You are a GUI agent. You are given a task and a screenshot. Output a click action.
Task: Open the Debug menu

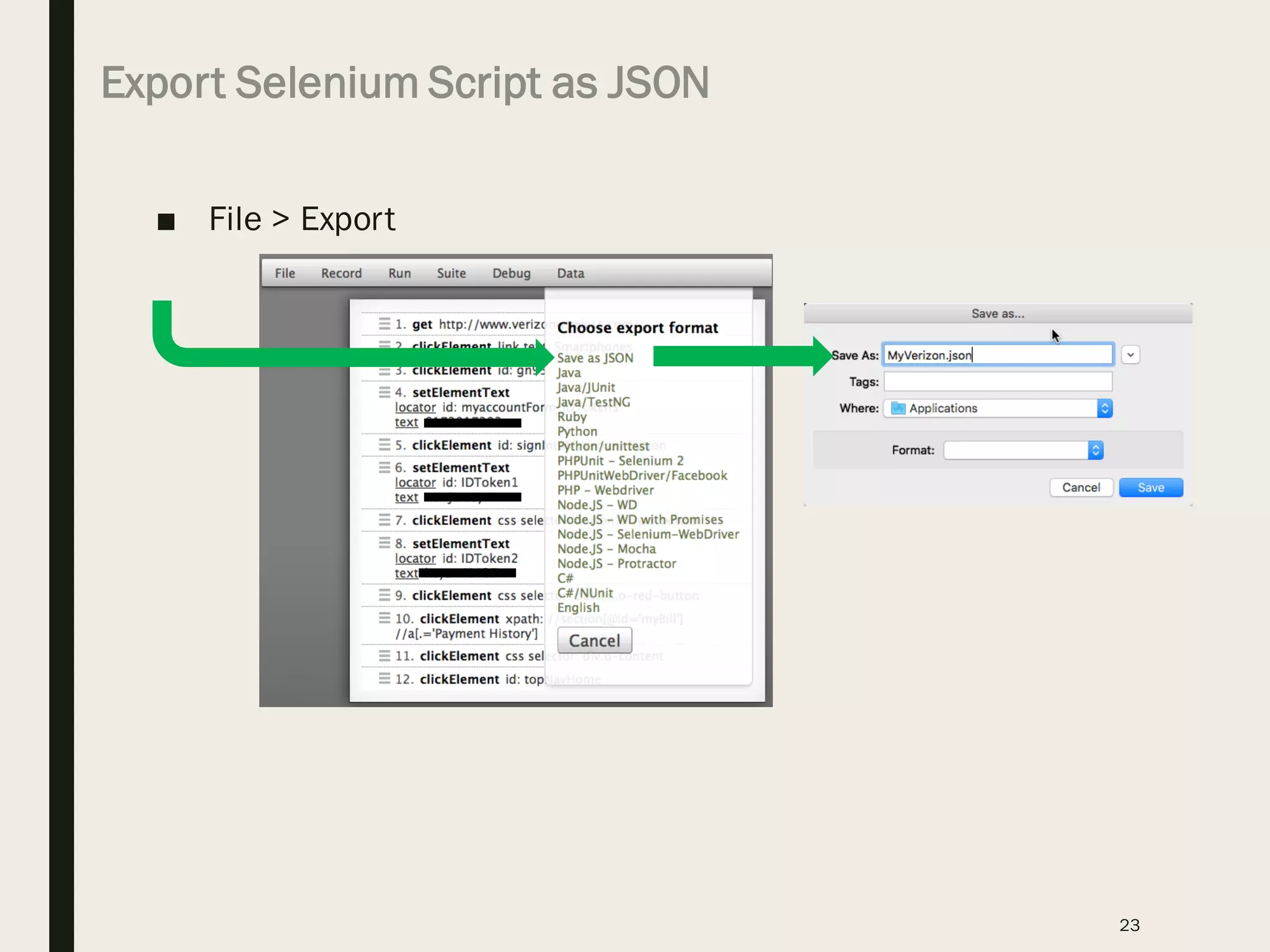[511, 273]
